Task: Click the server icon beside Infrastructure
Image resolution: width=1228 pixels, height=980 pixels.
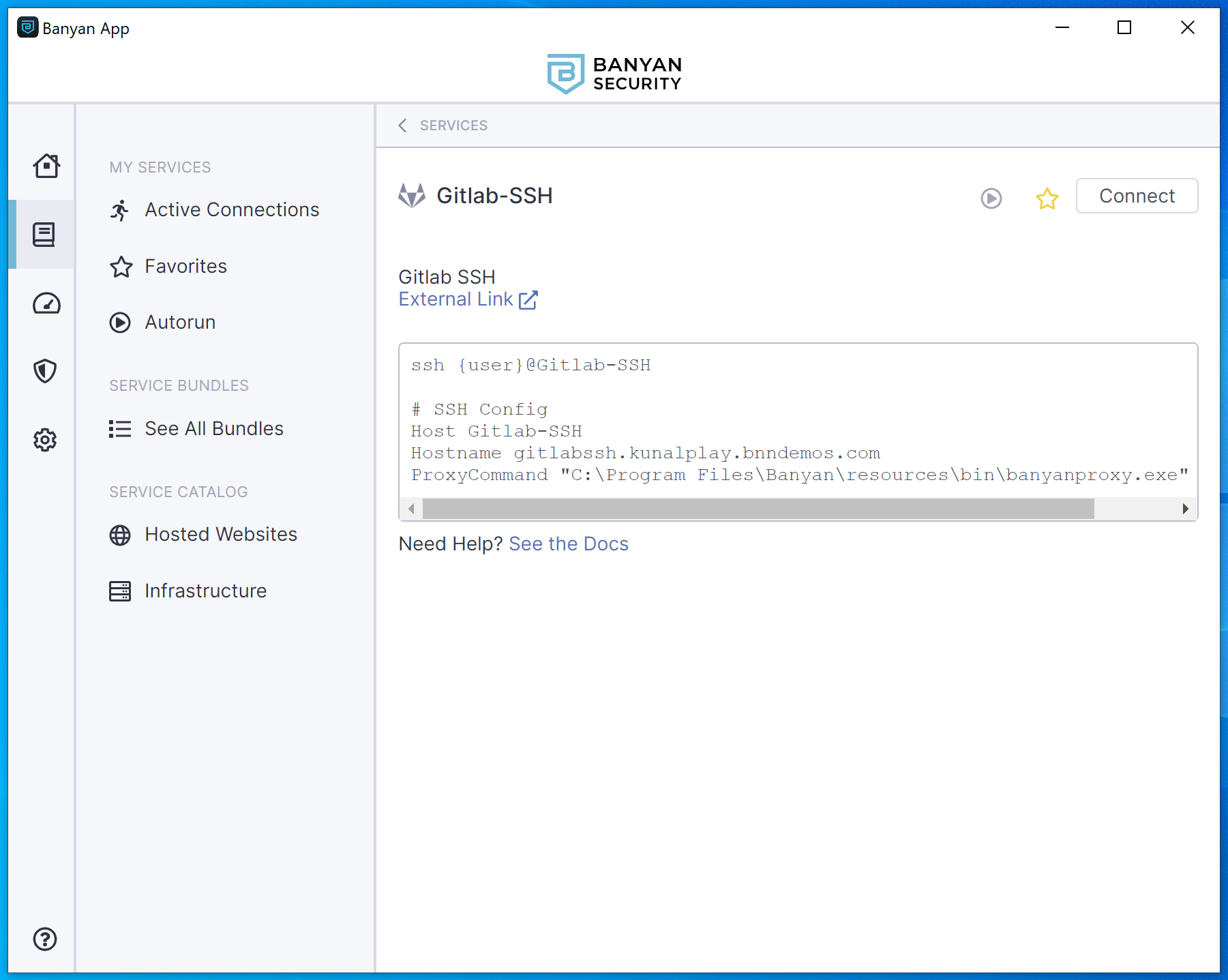Action: coord(120,591)
